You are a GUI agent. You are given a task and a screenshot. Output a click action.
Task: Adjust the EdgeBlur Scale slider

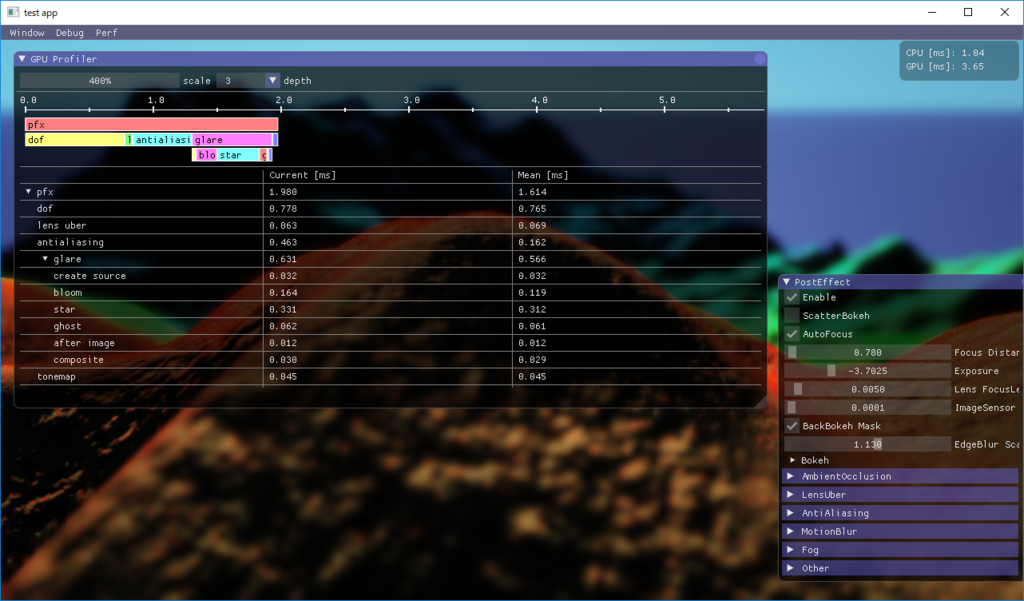pyautogui.click(x=867, y=444)
